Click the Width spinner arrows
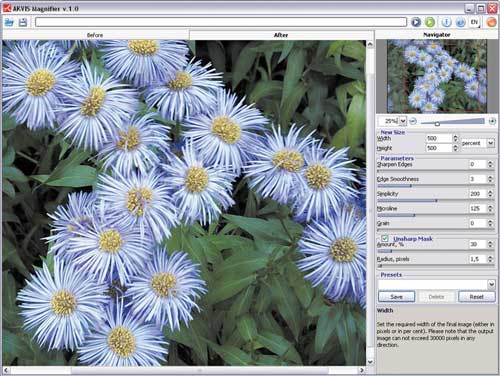 [456, 138]
